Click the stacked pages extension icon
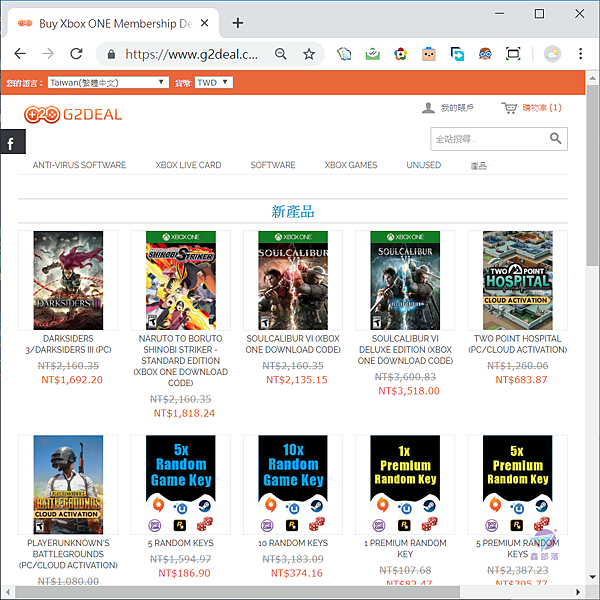 344,54
